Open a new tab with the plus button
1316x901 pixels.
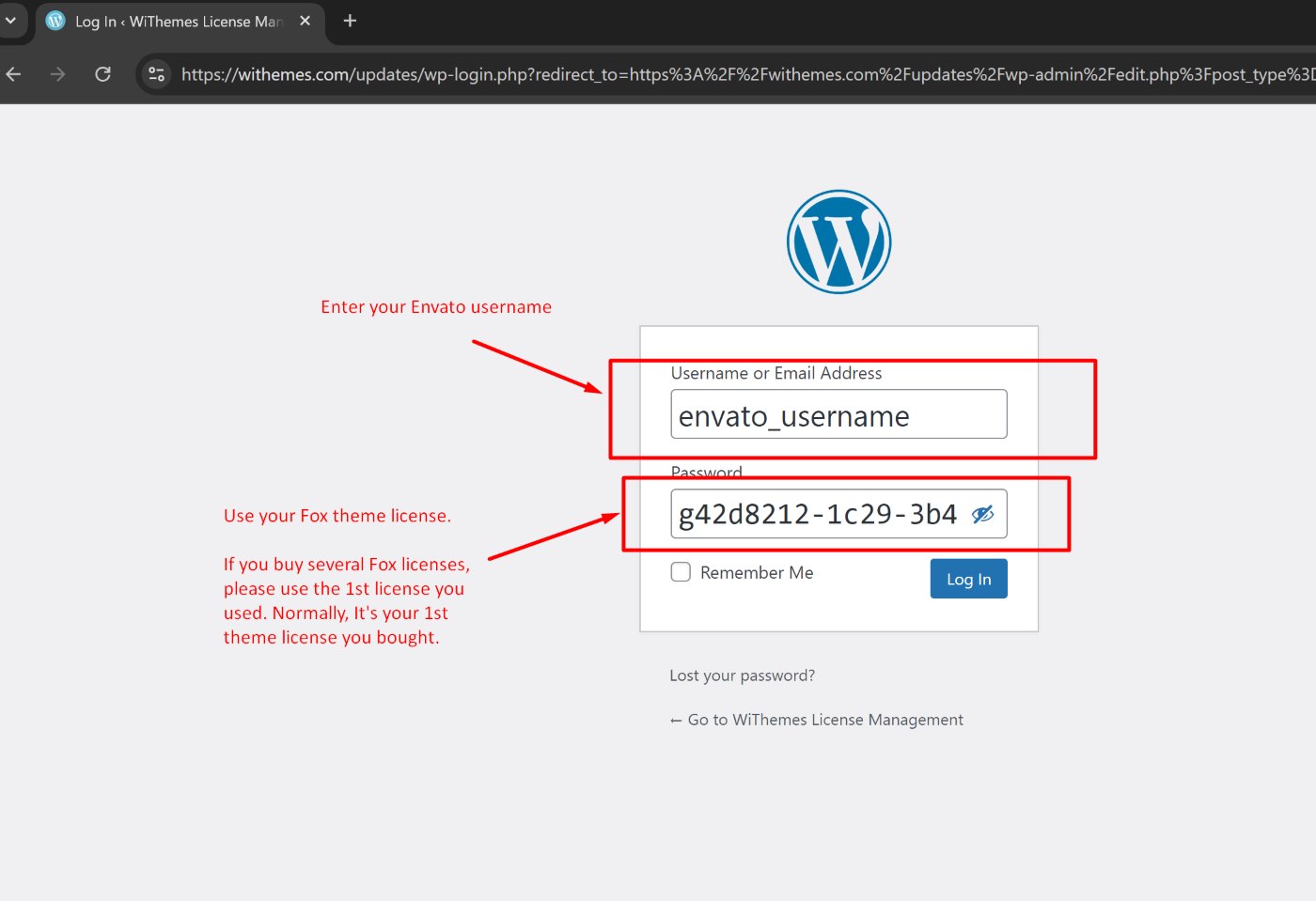coord(350,21)
